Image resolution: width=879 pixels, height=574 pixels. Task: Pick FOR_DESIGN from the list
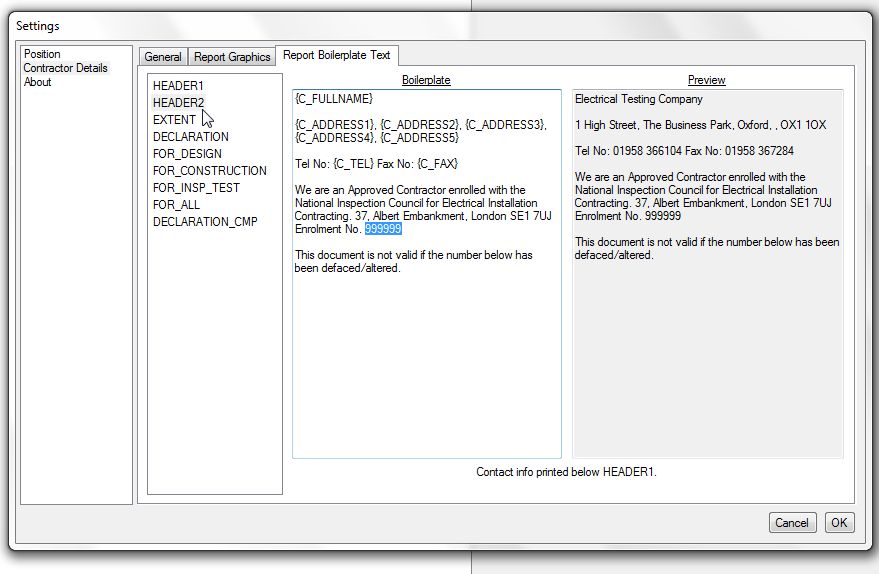point(187,154)
